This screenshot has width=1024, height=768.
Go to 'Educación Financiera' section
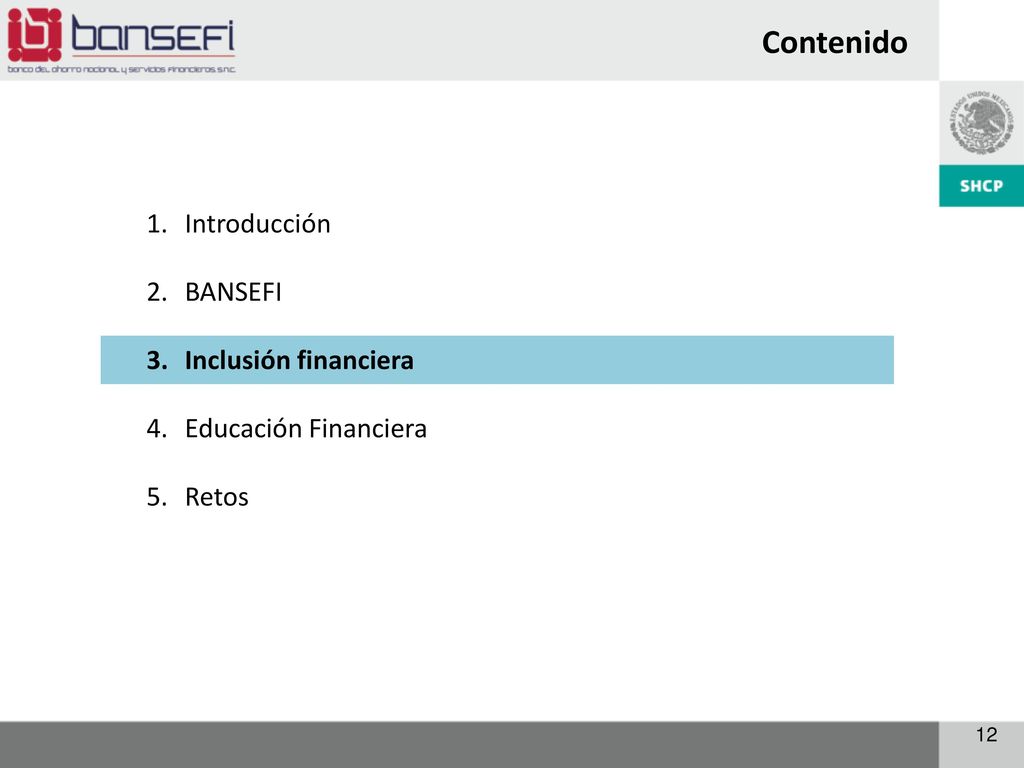click(306, 428)
